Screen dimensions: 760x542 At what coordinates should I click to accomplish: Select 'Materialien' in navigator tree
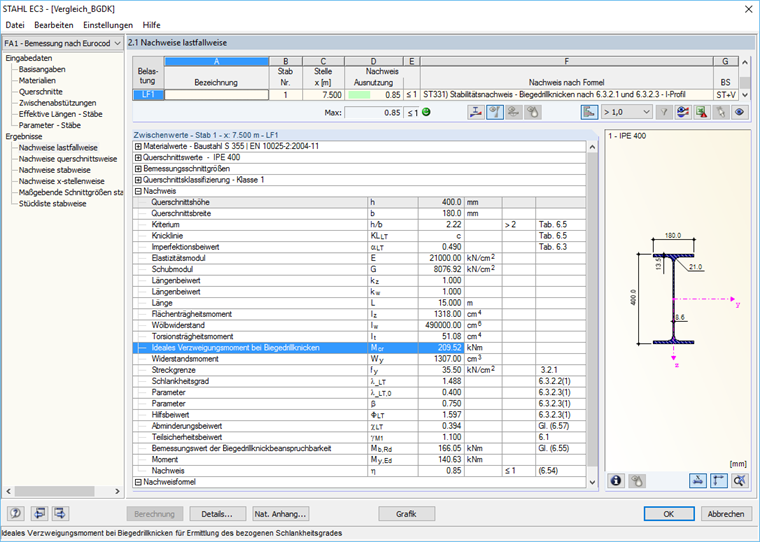click(37, 80)
